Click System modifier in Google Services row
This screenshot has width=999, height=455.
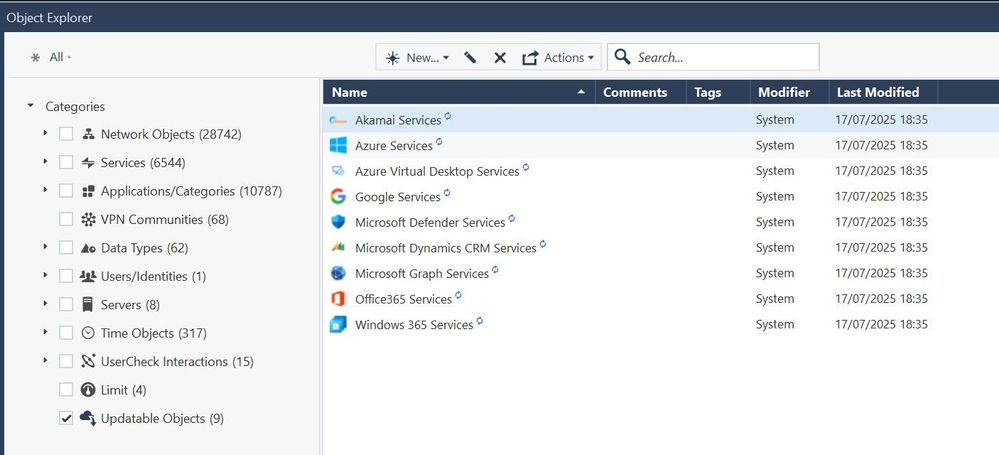pyautogui.click(x=775, y=196)
